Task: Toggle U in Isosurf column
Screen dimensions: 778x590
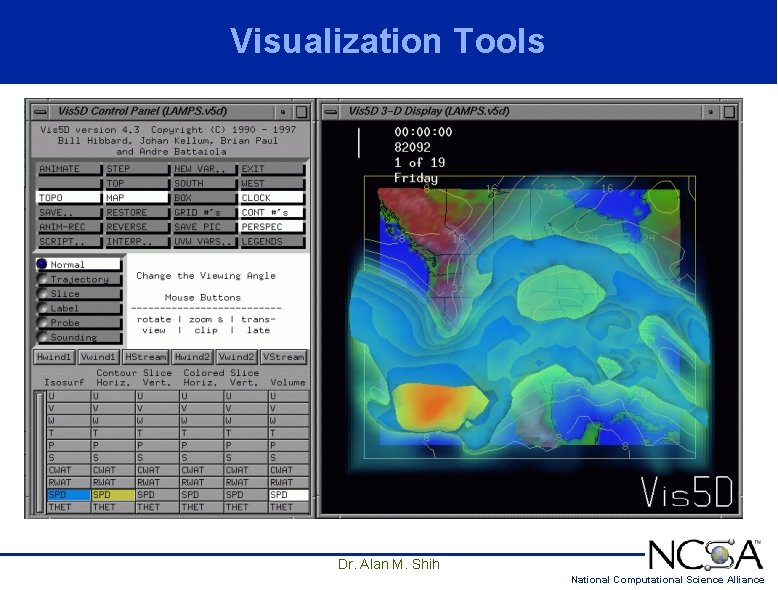Action: [x=68, y=396]
